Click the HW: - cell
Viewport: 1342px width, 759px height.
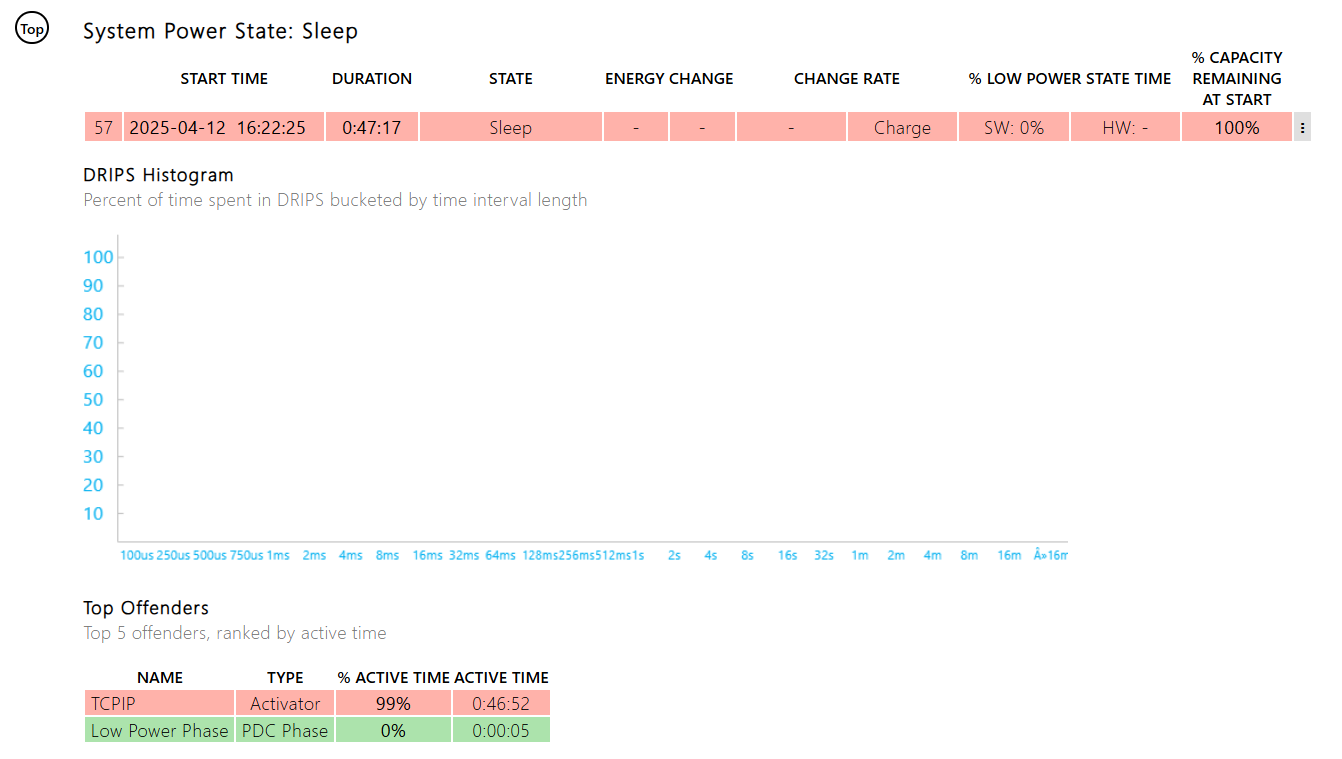coord(1125,128)
